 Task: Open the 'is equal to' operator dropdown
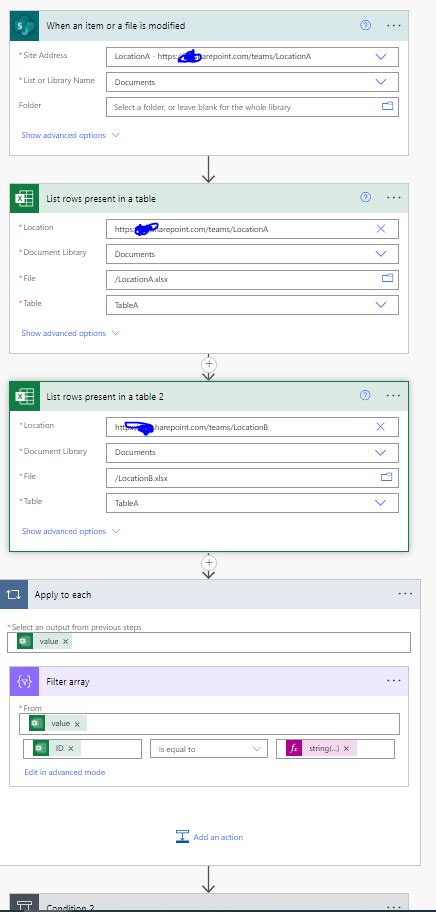point(209,749)
